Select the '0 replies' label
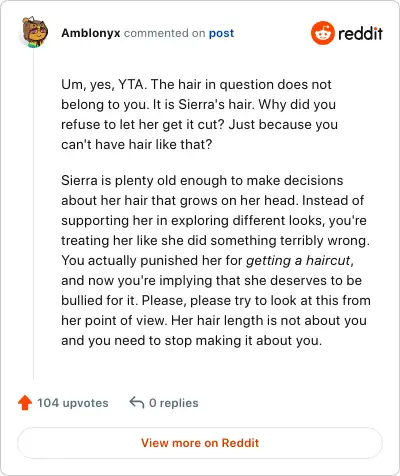The width and height of the screenshot is (400, 476). pyautogui.click(x=174, y=403)
